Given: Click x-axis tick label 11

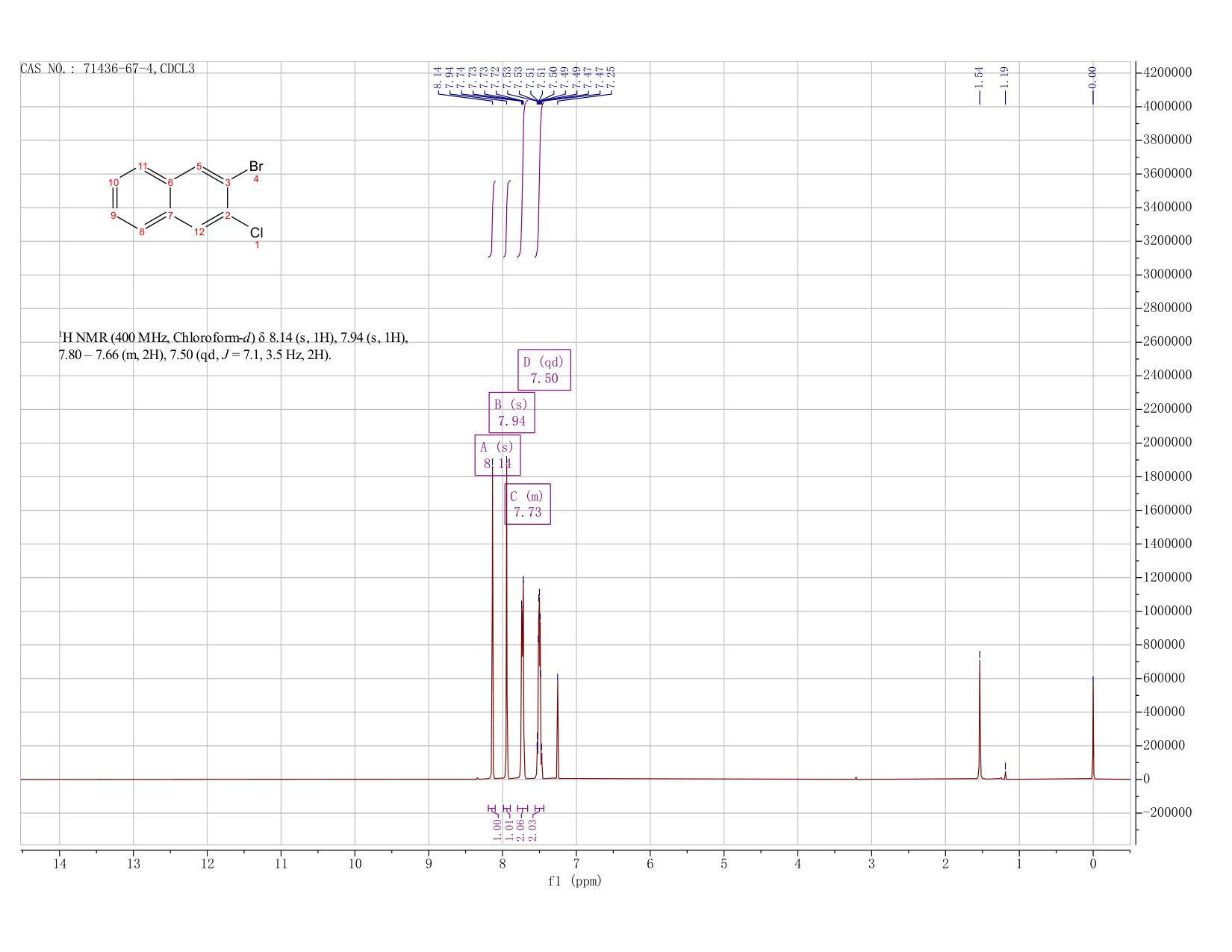Looking at the screenshot, I should pyautogui.click(x=281, y=864).
